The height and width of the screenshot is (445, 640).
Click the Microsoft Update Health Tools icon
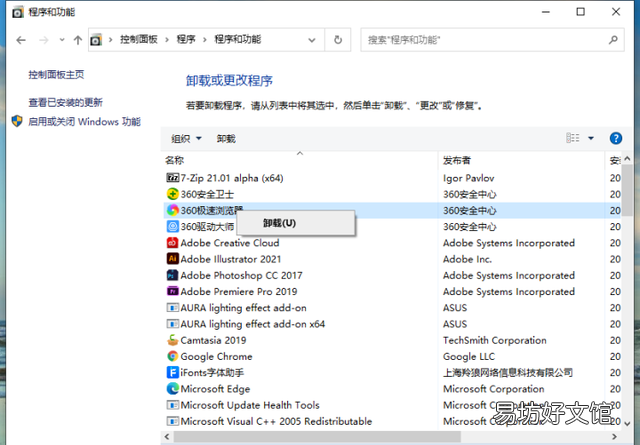pyautogui.click(x=173, y=405)
